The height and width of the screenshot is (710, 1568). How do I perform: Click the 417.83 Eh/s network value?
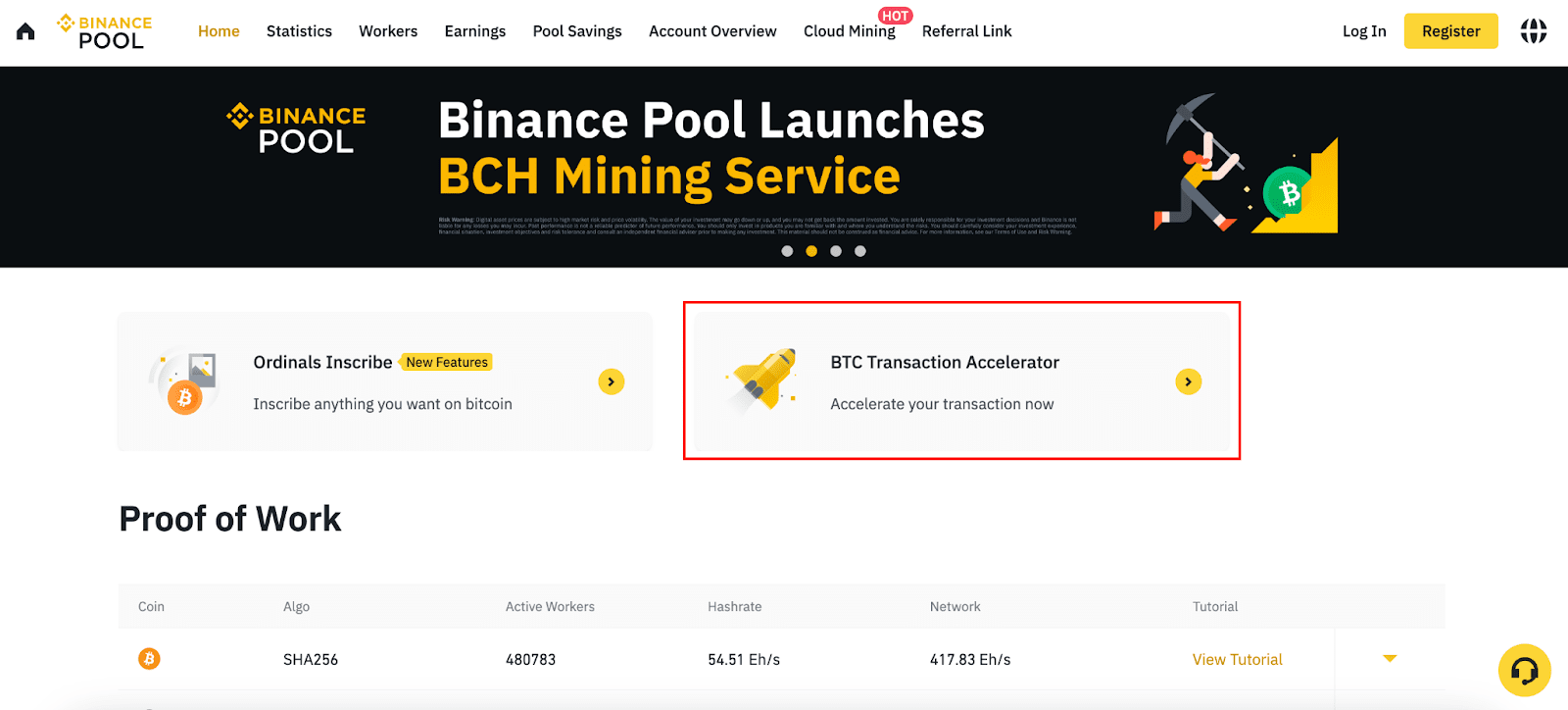point(970,660)
